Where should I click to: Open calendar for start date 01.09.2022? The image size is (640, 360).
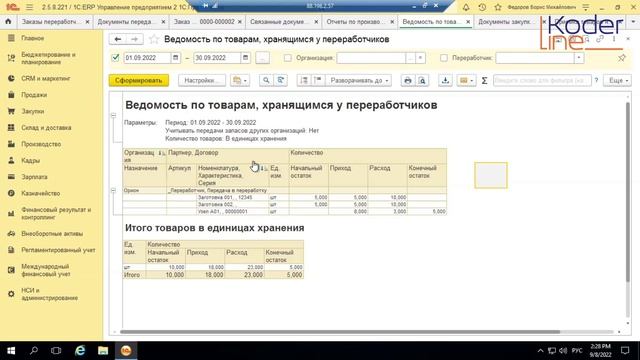coord(176,58)
